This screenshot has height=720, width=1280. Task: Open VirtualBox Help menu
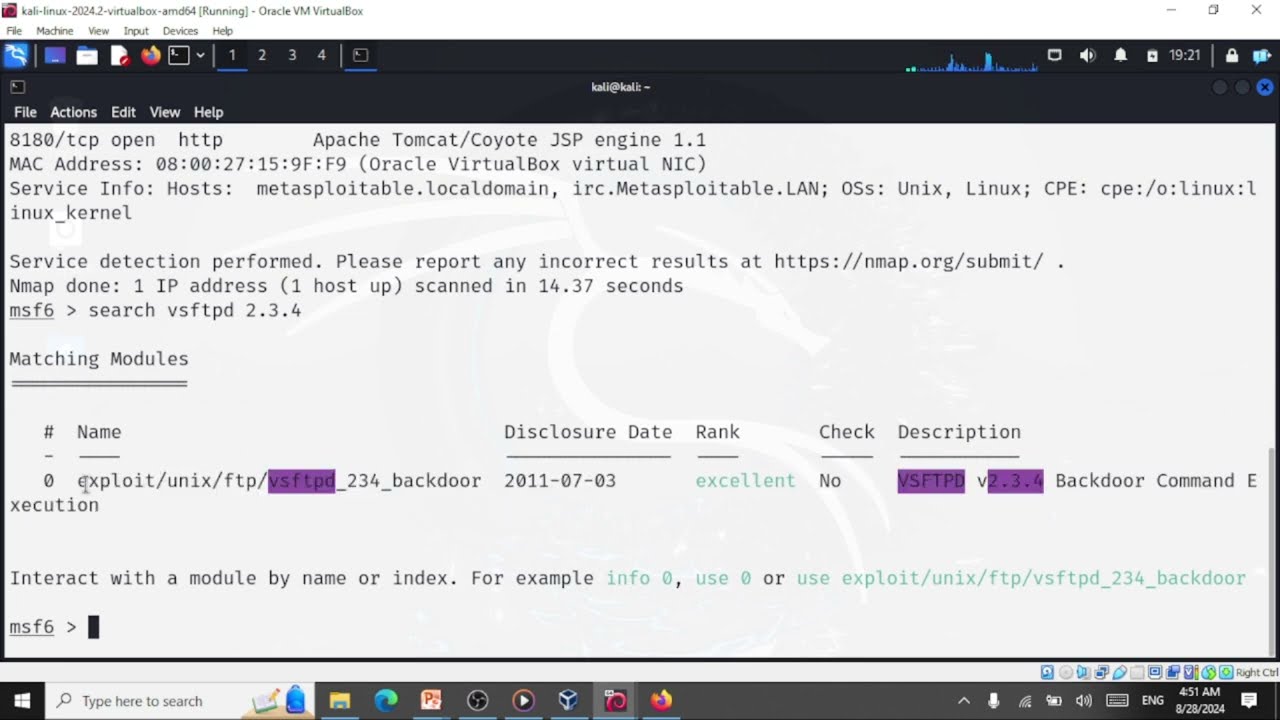(x=222, y=31)
